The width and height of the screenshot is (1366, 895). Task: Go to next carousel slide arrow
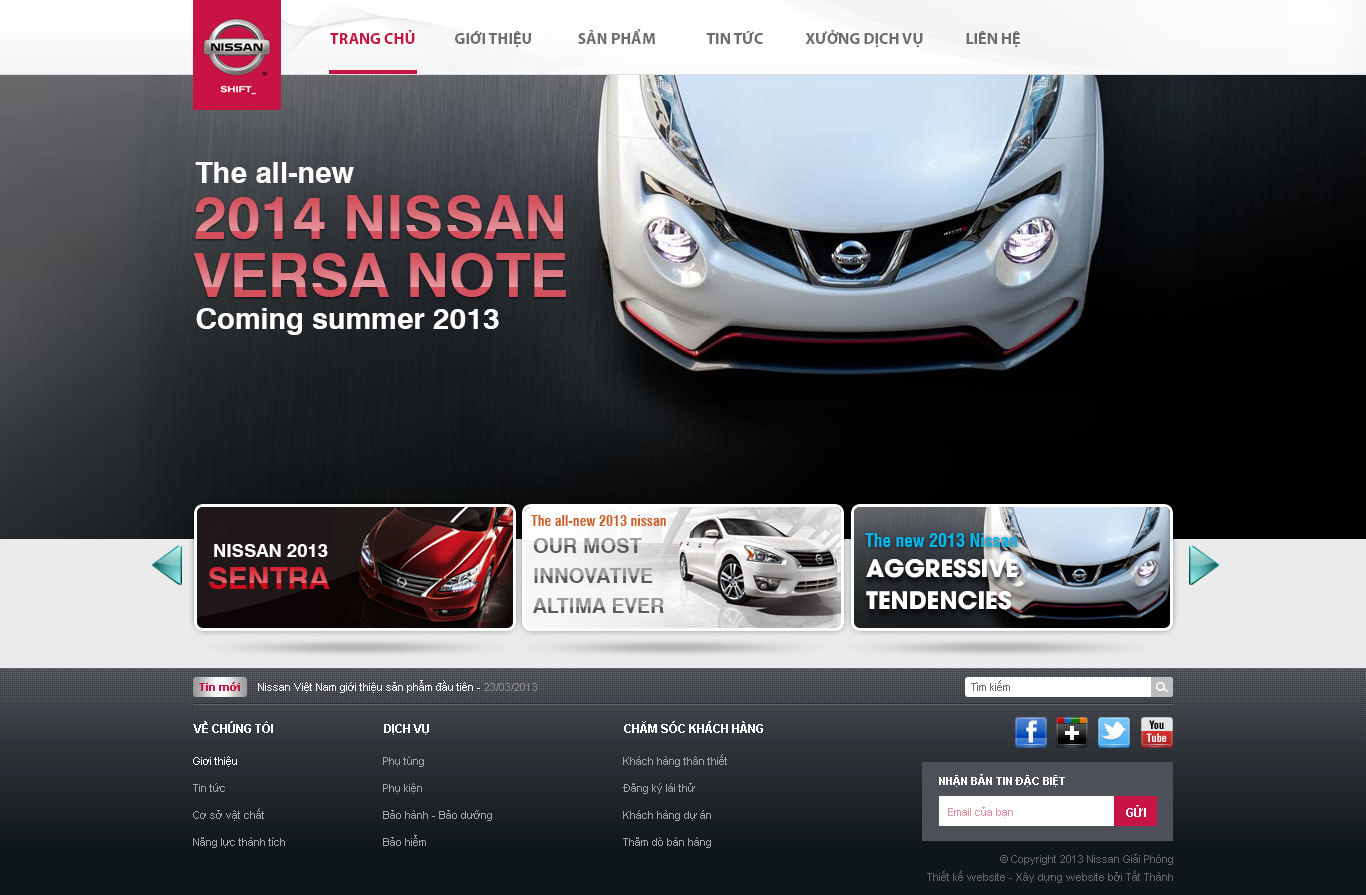[1204, 565]
